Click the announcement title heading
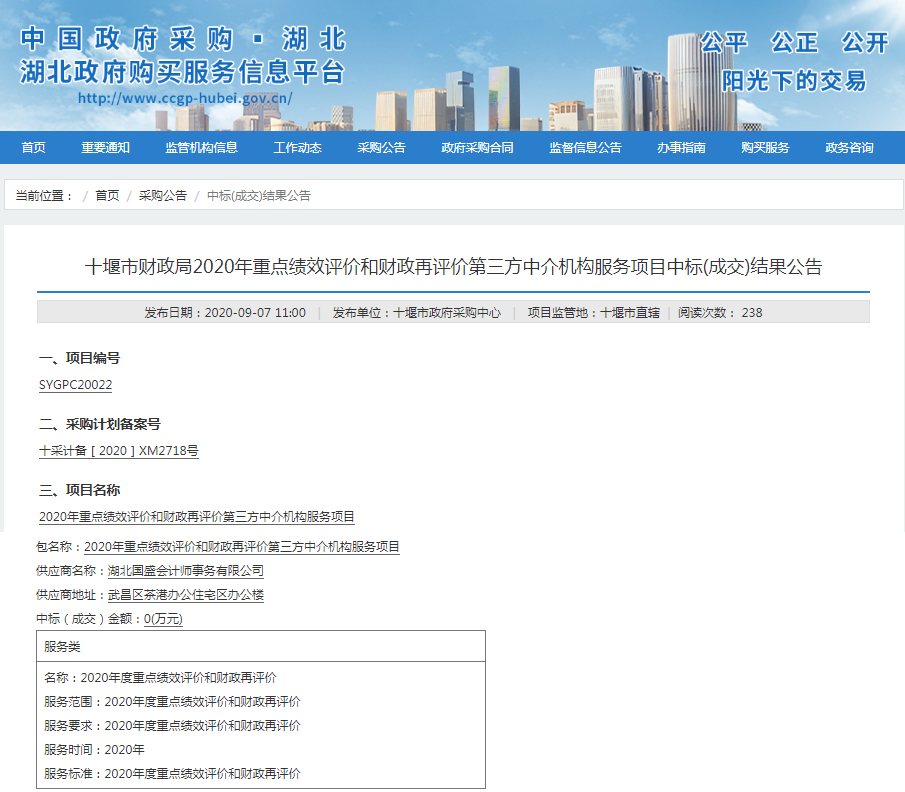This screenshot has height=792, width=905. (x=454, y=267)
